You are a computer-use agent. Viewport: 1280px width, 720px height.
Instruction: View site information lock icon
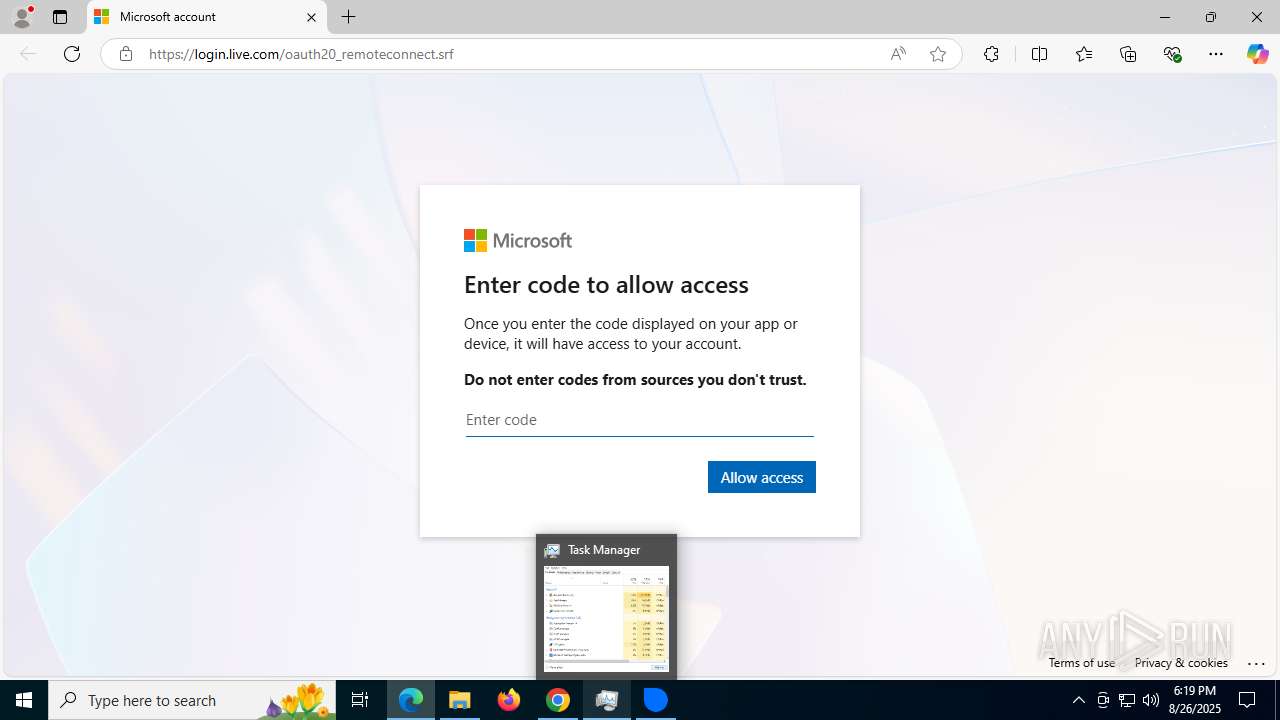(125, 54)
